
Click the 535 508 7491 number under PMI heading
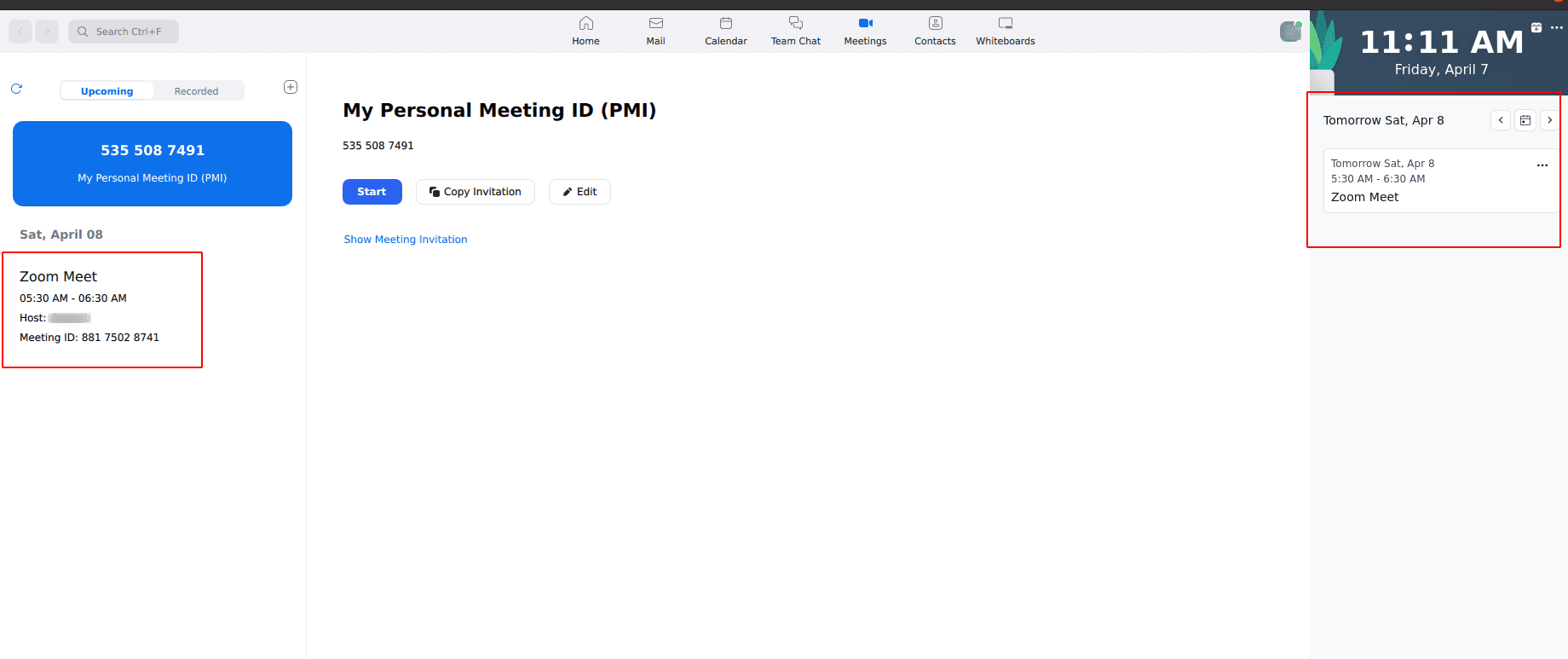click(378, 146)
